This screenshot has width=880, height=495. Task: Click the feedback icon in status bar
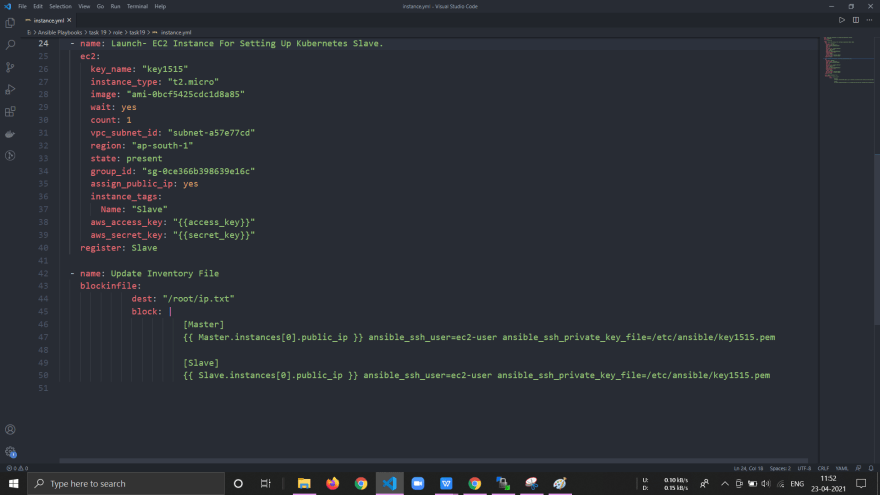[x=858, y=468]
